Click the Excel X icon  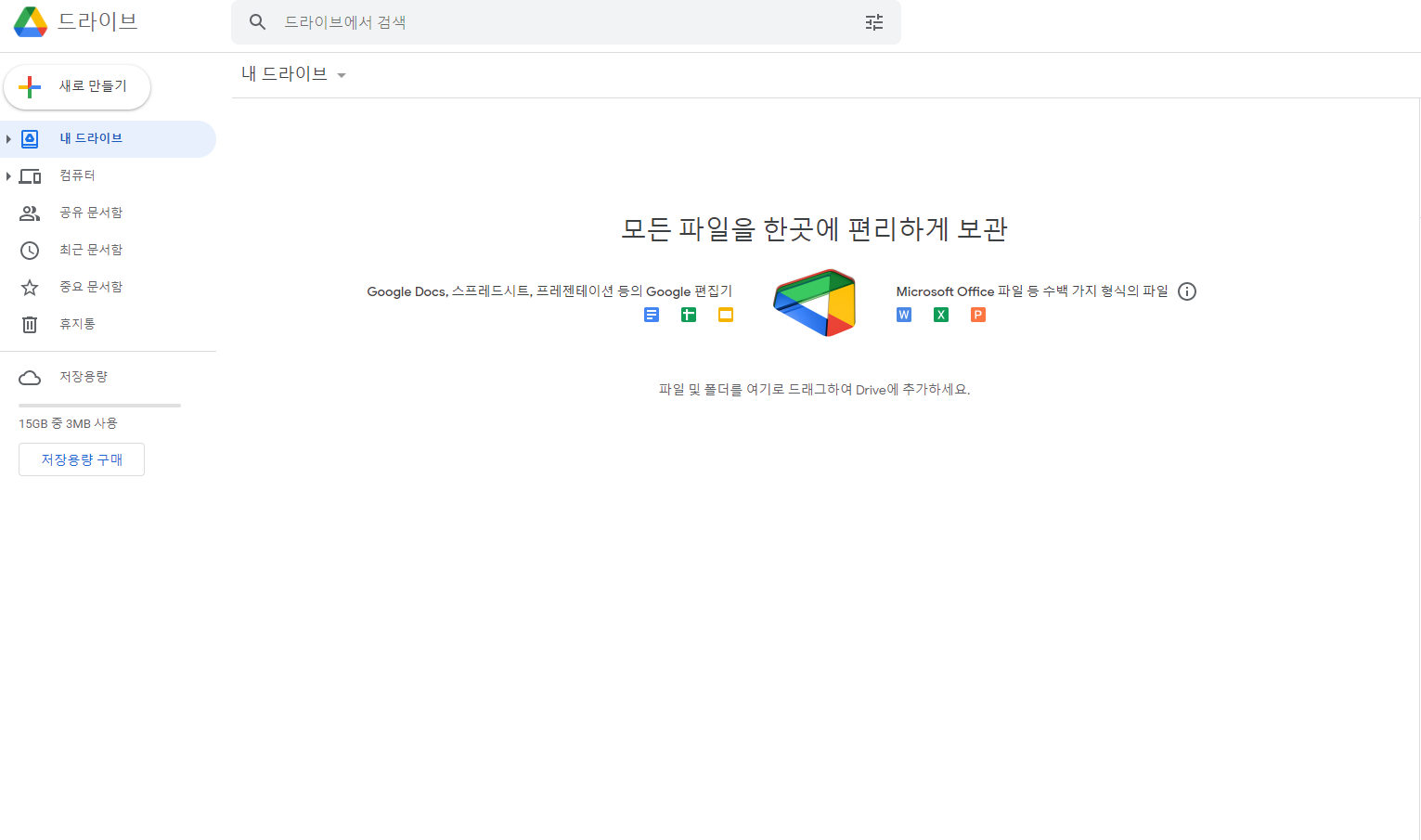[941, 315]
